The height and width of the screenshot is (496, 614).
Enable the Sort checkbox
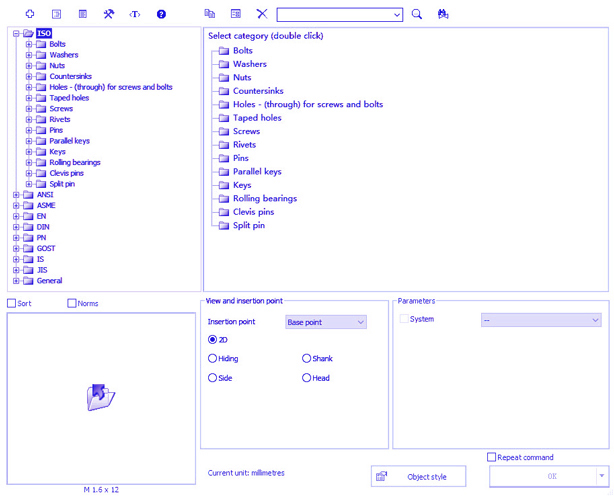point(12,303)
